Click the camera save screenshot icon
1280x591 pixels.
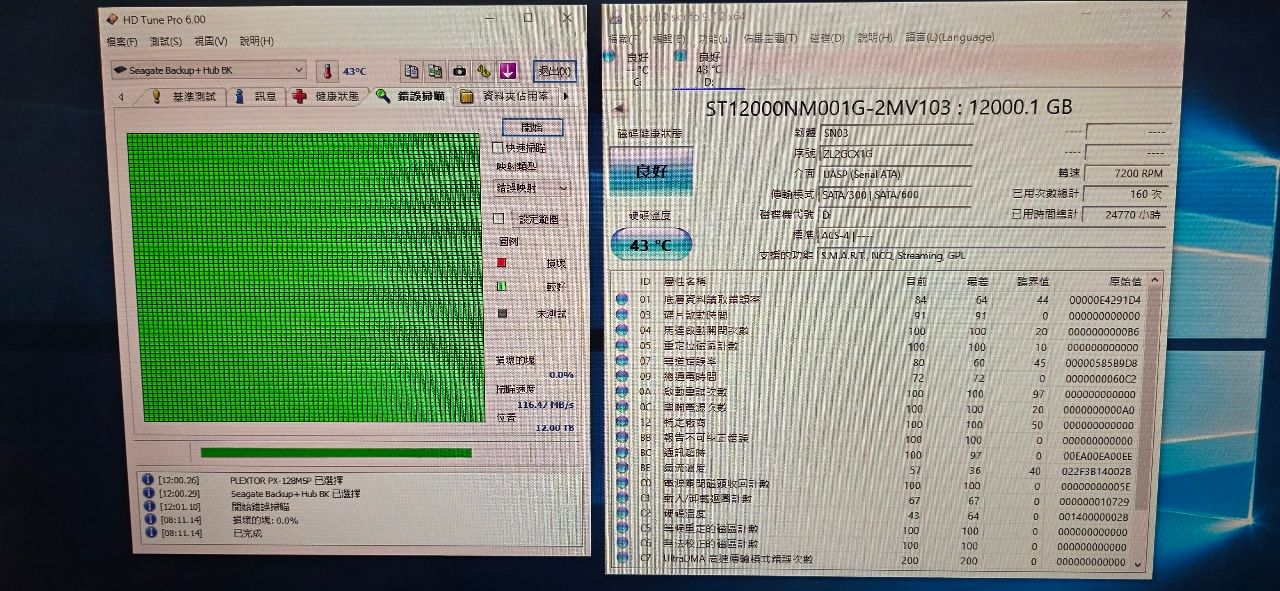[x=459, y=71]
